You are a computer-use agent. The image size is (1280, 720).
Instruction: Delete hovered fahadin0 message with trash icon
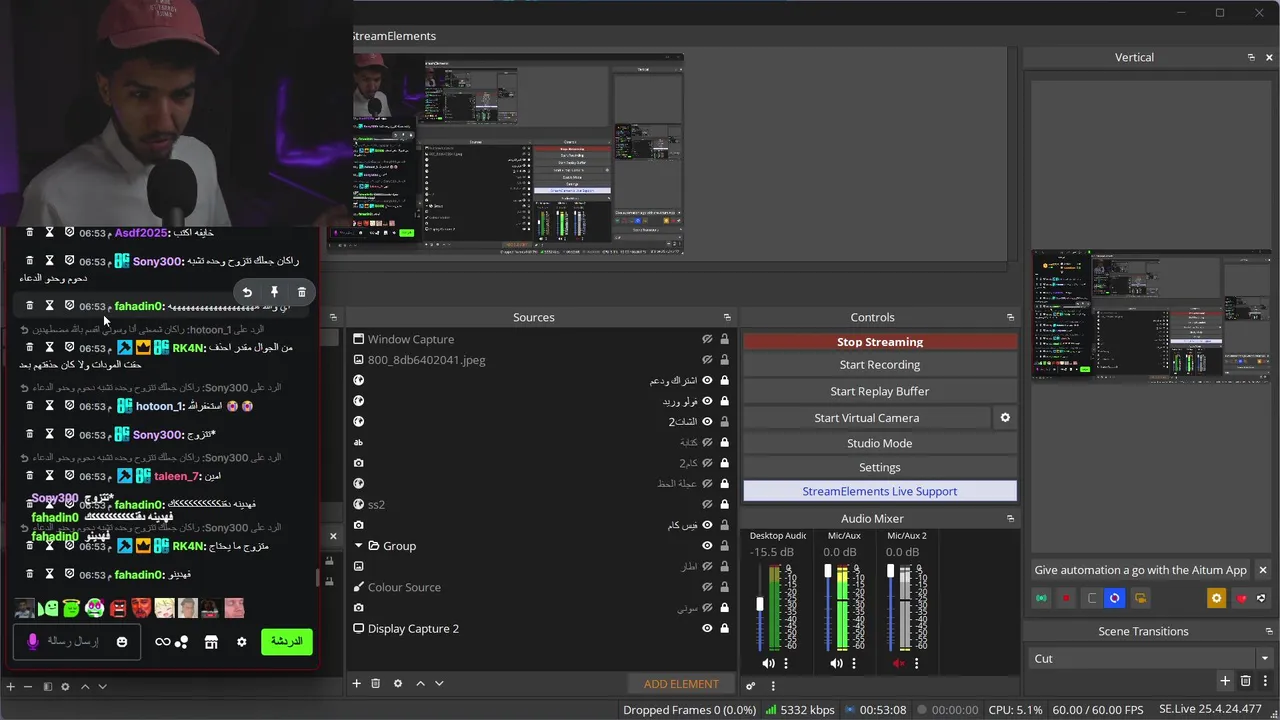[301, 292]
